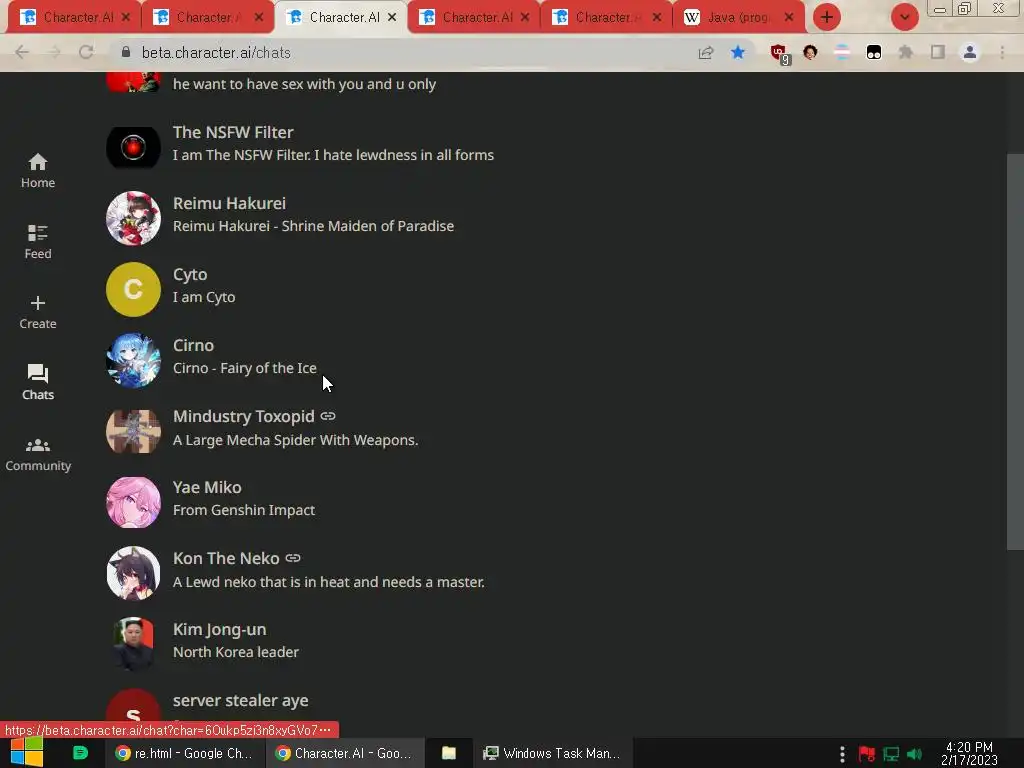Click link icon beside Kon The Neko

click(293, 558)
